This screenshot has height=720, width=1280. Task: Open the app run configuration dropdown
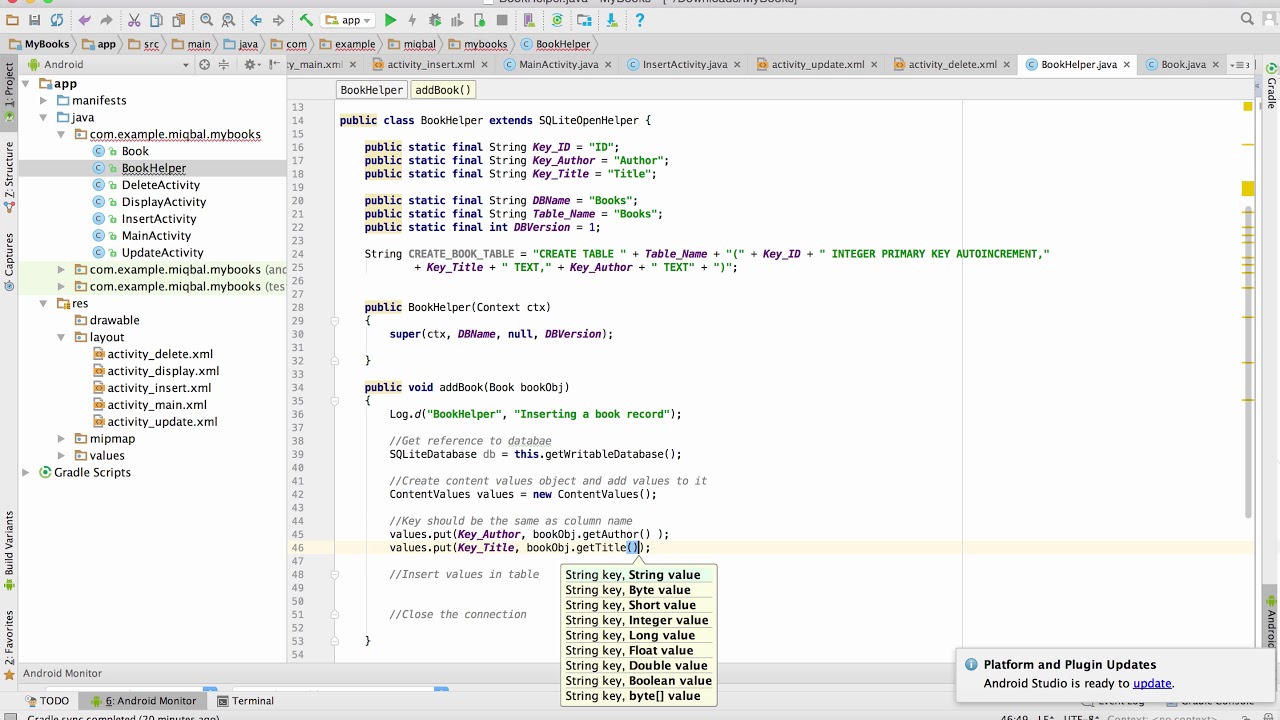coord(349,20)
